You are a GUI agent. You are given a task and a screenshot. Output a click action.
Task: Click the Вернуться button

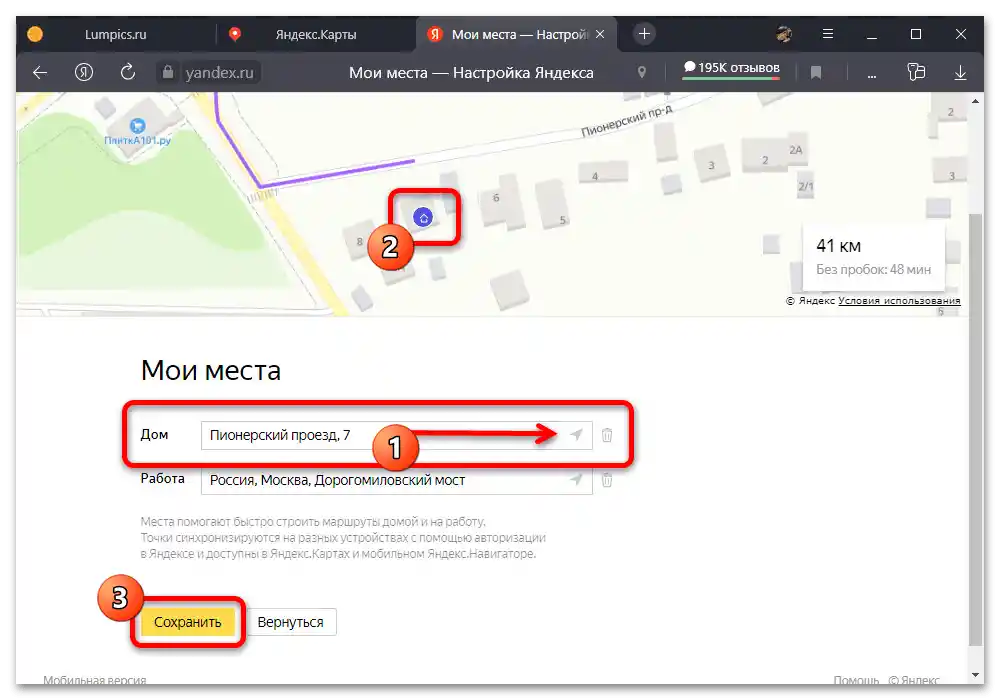point(290,622)
